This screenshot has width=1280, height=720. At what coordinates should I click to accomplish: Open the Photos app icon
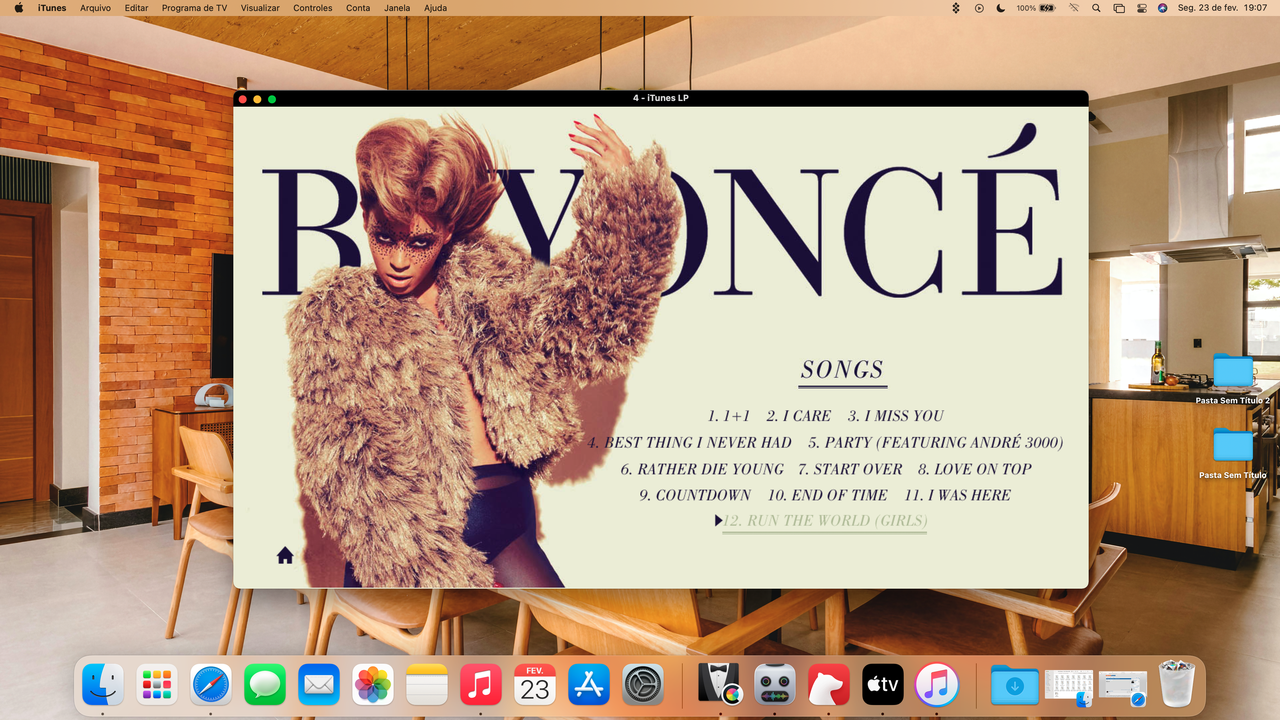point(373,685)
